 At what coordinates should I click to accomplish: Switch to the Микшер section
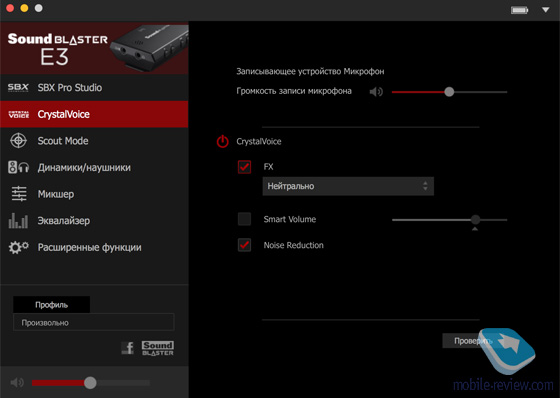pyautogui.click(x=94, y=194)
